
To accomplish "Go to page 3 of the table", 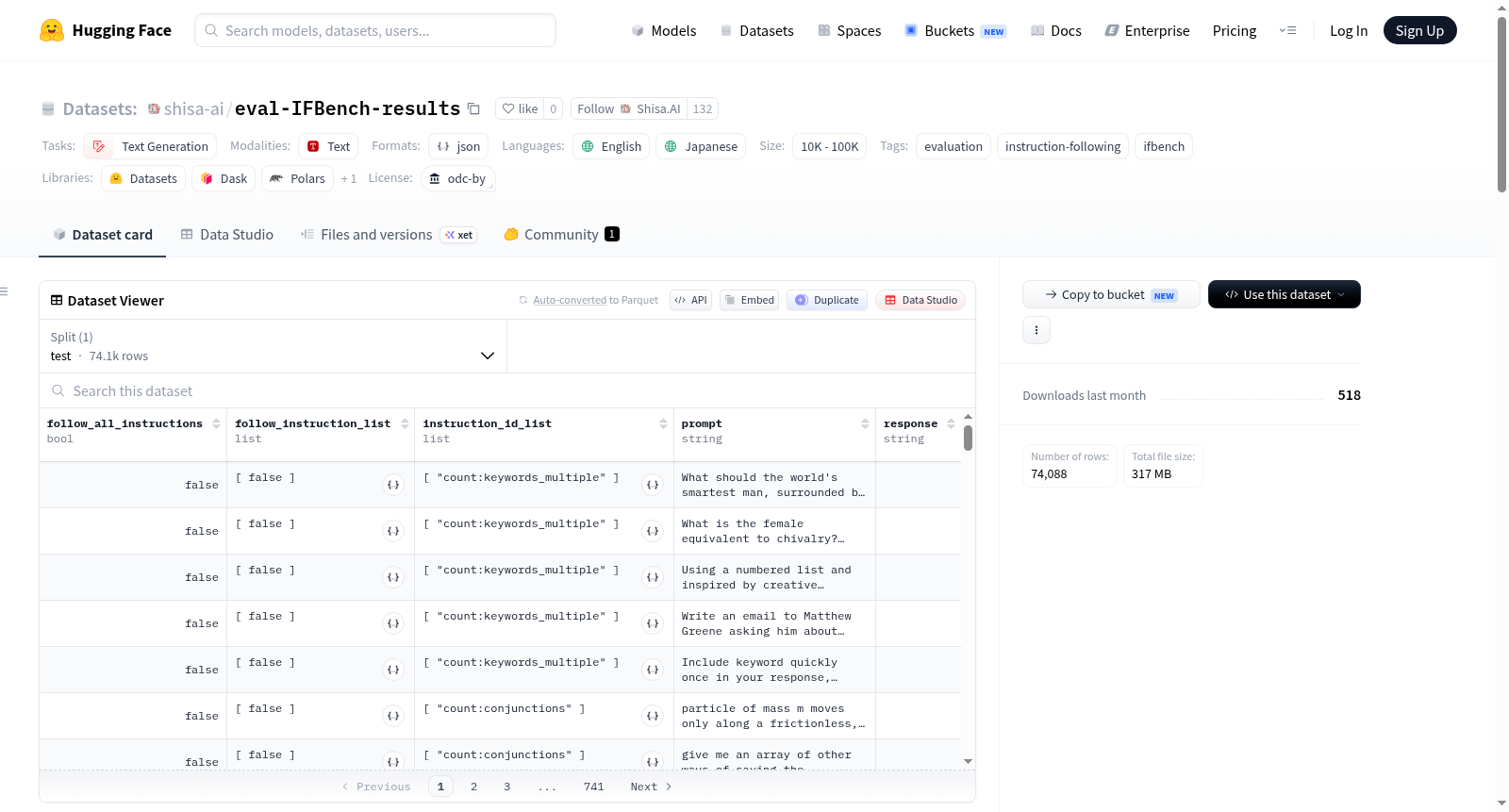I will 506,787.
